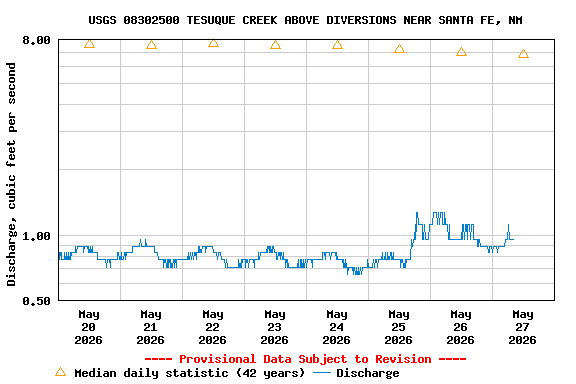Click the 'May 22 2026' date label

[x=213, y=327]
